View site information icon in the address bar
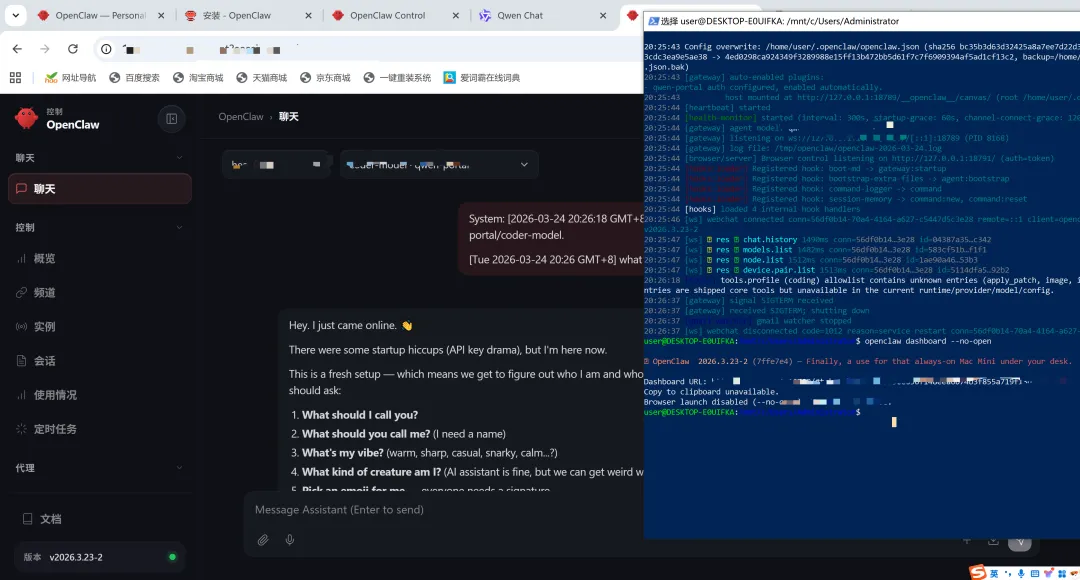 (106, 49)
